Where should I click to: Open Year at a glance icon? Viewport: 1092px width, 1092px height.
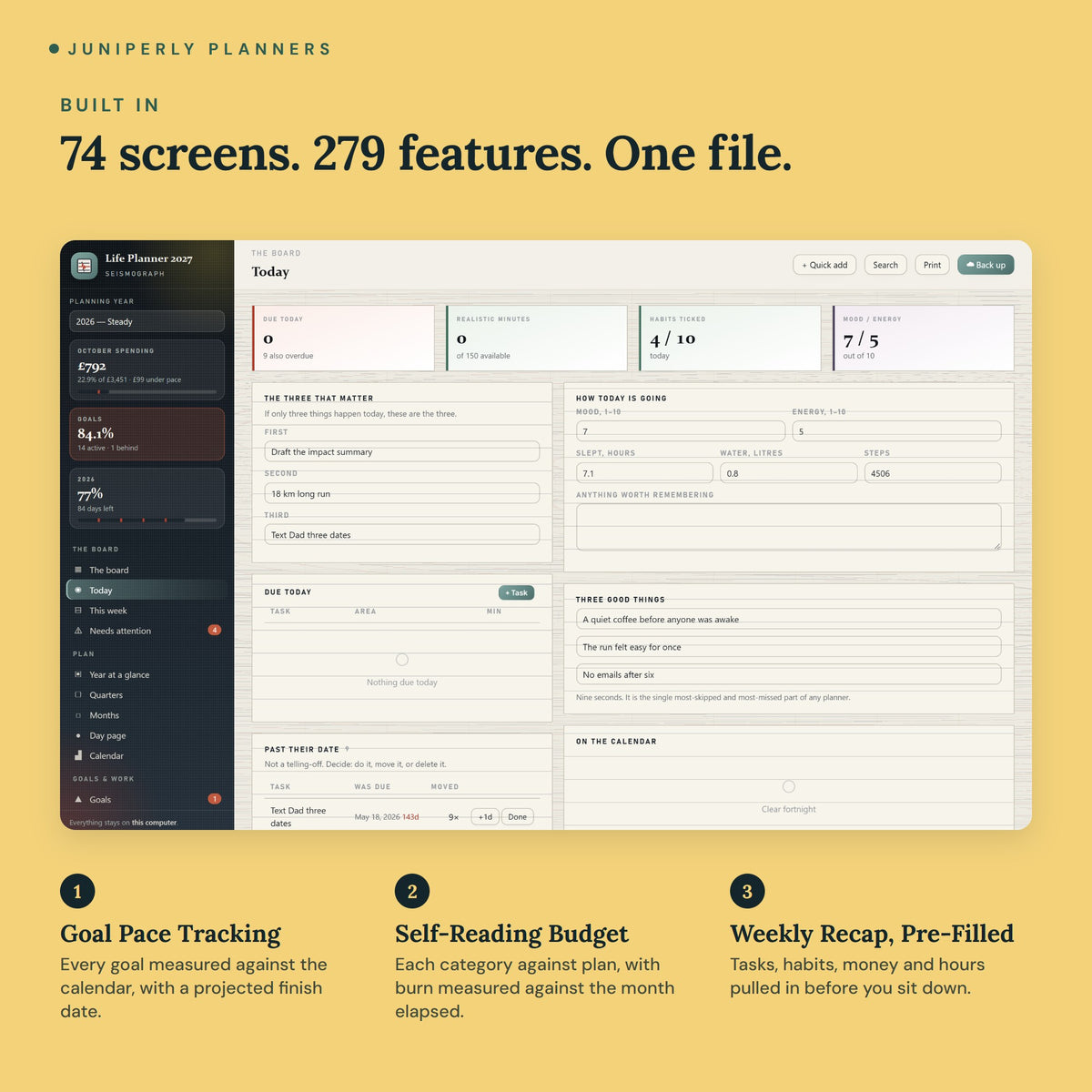tap(78, 674)
